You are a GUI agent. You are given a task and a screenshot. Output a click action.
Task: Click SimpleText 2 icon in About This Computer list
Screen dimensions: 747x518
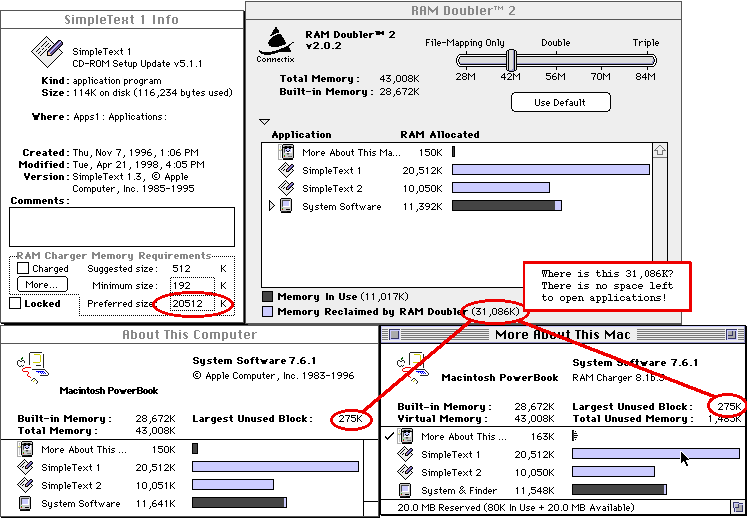[x=25, y=485]
